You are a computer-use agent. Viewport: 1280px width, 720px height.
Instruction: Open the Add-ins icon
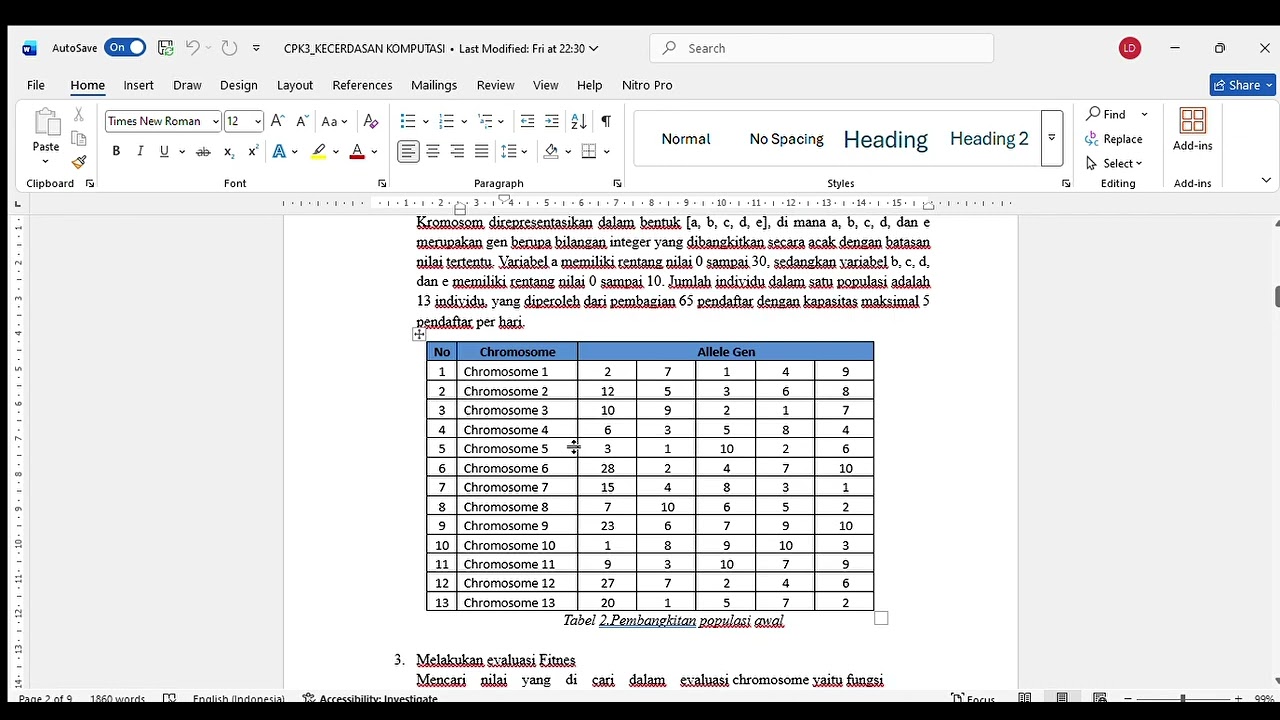[x=1192, y=130]
